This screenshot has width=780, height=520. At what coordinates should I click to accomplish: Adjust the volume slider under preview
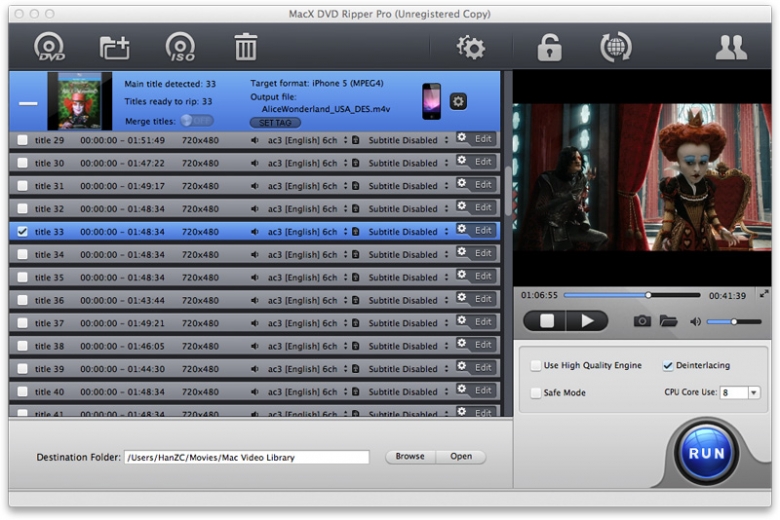734,321
